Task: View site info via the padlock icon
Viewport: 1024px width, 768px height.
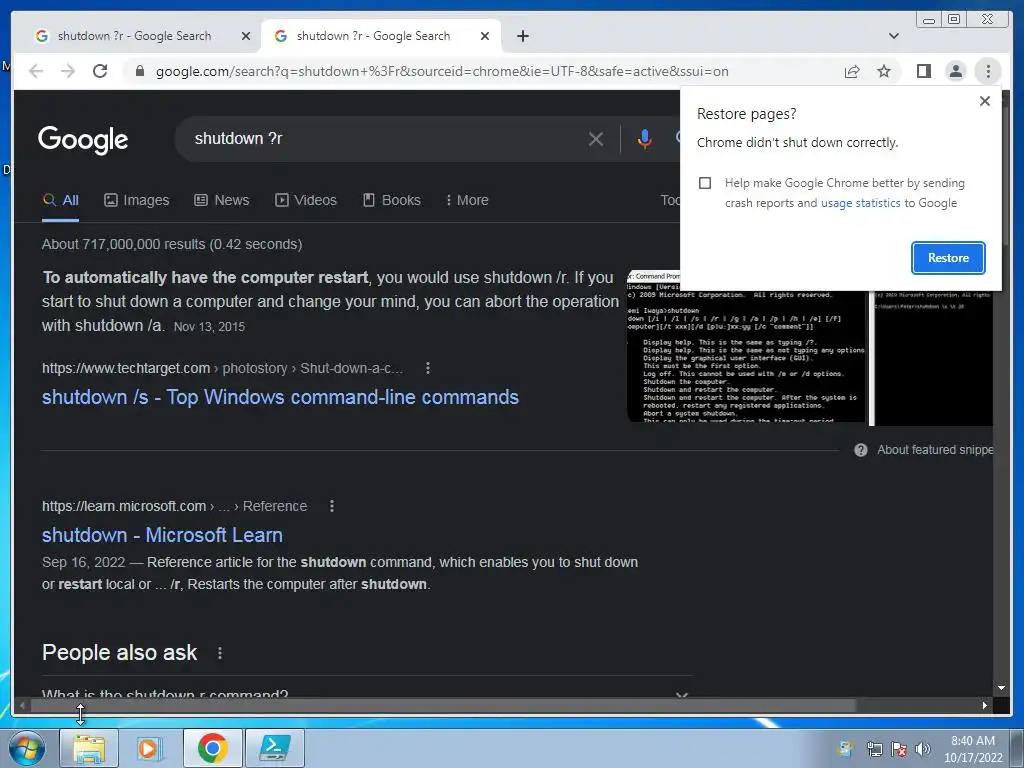Action: (x=139, y=71)
